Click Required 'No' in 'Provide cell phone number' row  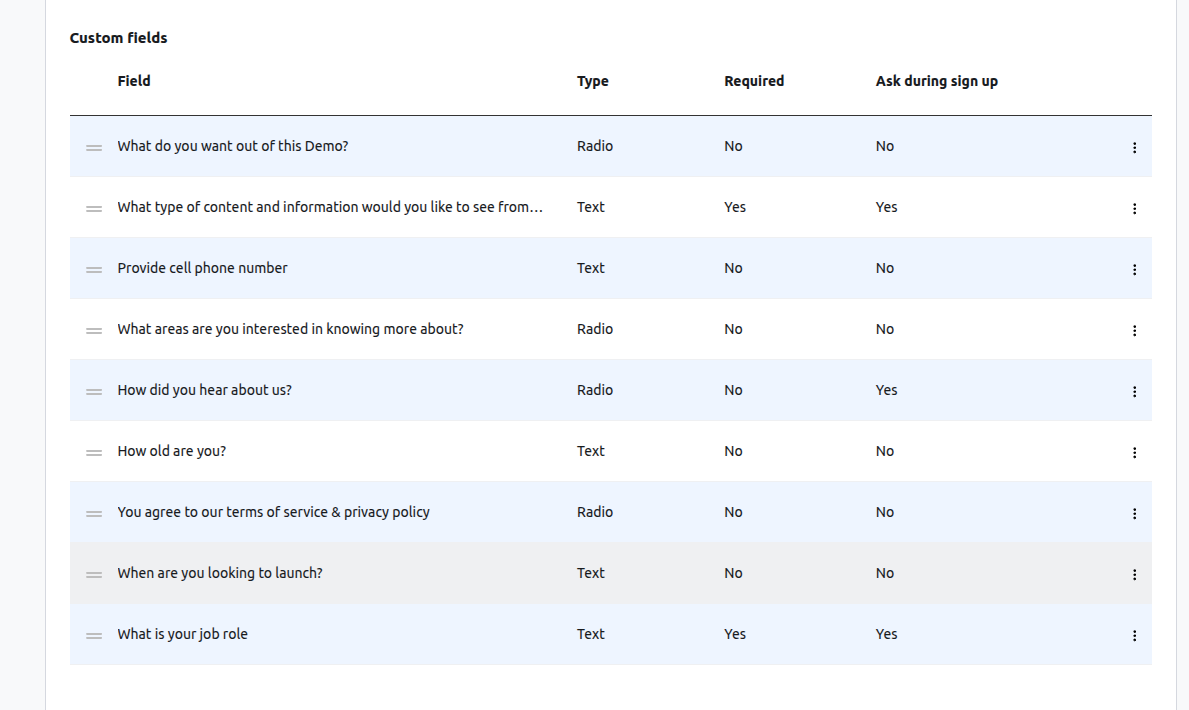click(733, 269)
